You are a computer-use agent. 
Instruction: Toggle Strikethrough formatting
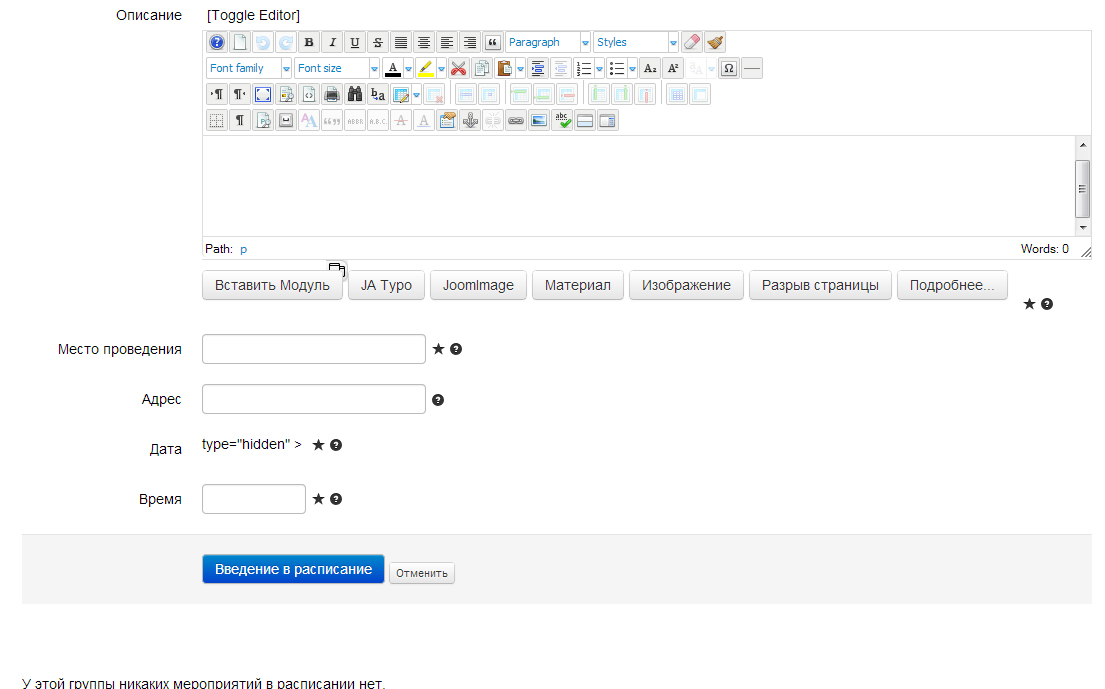coord(378,42)
